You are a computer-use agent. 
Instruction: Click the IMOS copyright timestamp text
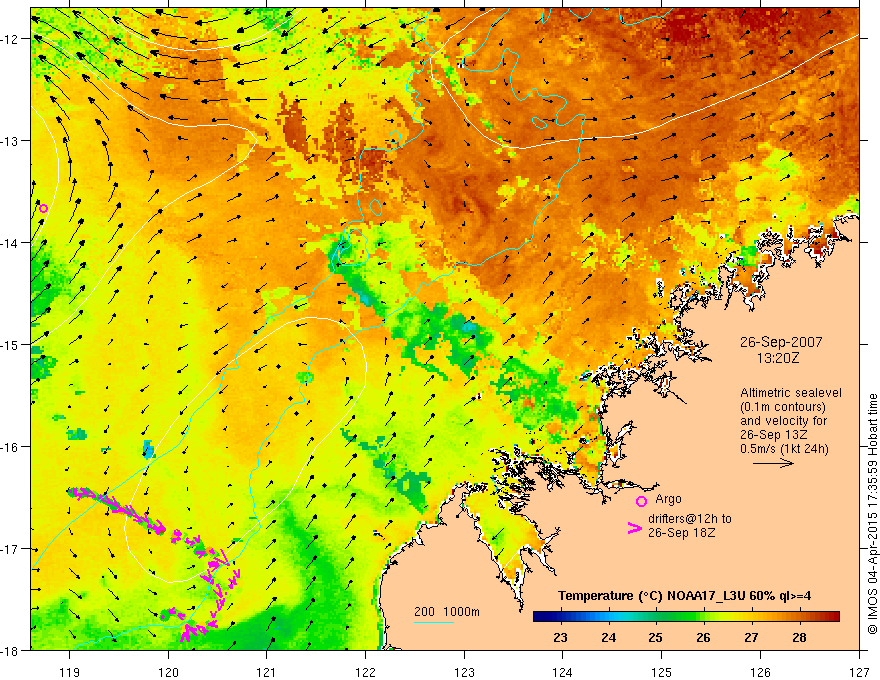(x=872, y=514)
